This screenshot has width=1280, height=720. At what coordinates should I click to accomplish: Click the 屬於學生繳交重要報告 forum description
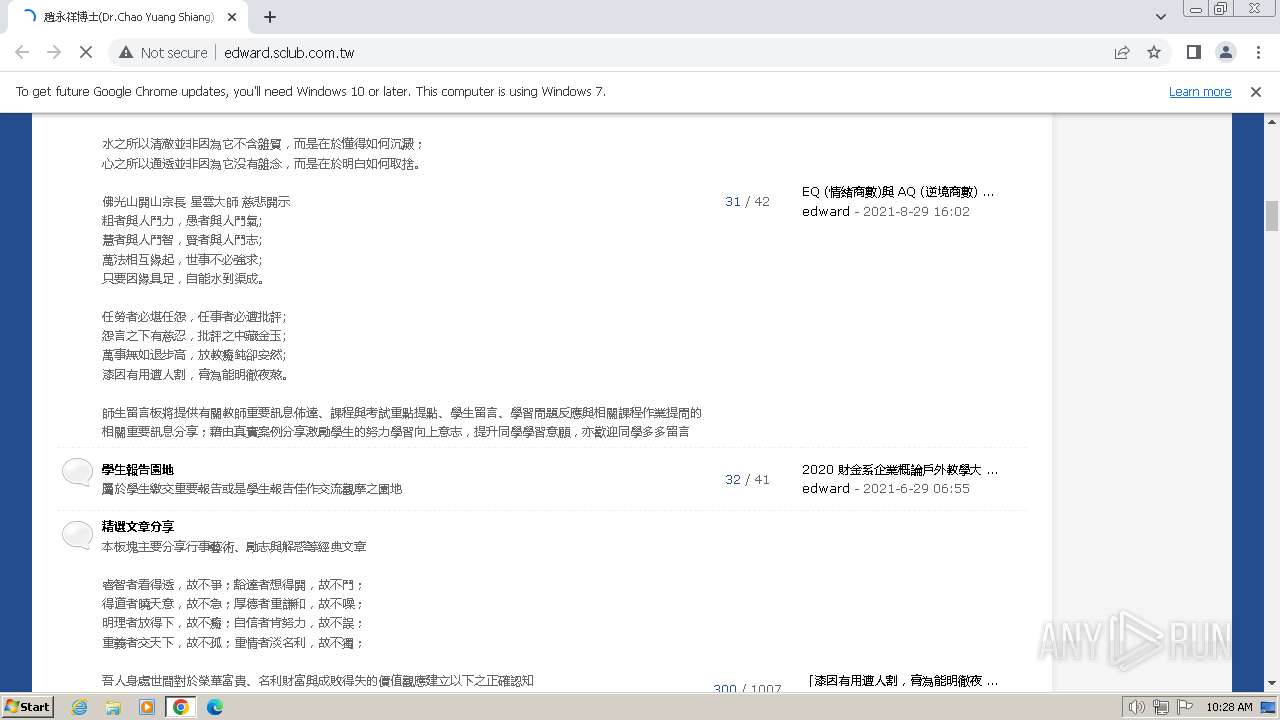tap(252, 489)
